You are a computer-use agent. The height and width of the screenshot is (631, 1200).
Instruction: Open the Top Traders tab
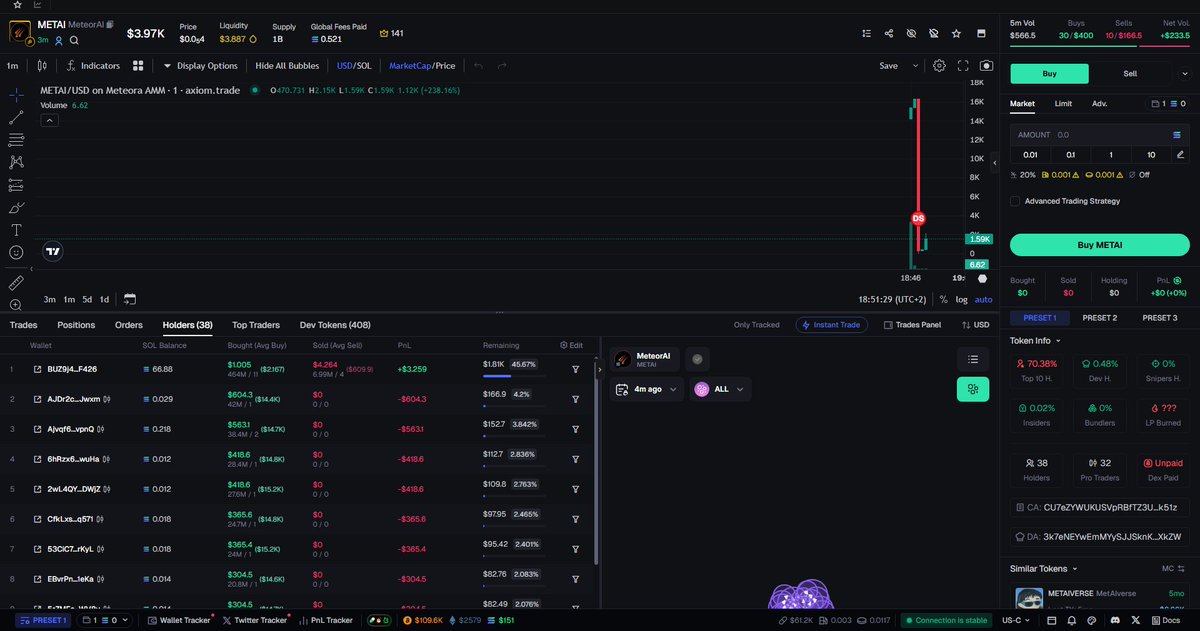tap(256, 325)
